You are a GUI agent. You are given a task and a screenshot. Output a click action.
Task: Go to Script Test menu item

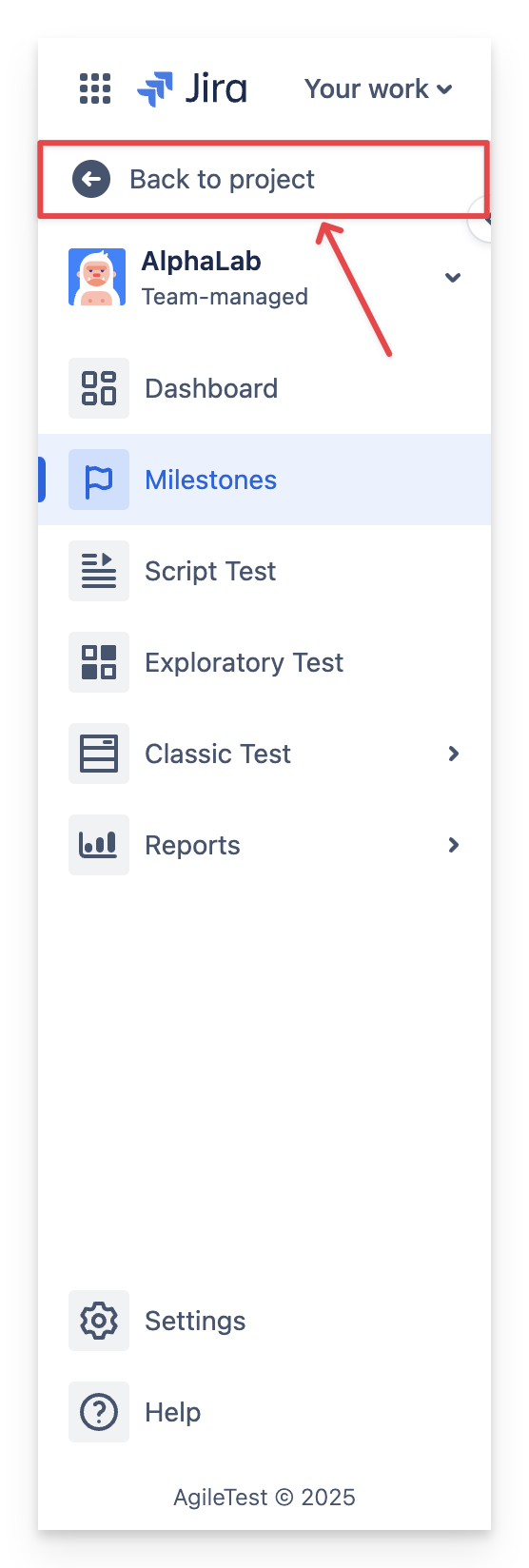264,571
